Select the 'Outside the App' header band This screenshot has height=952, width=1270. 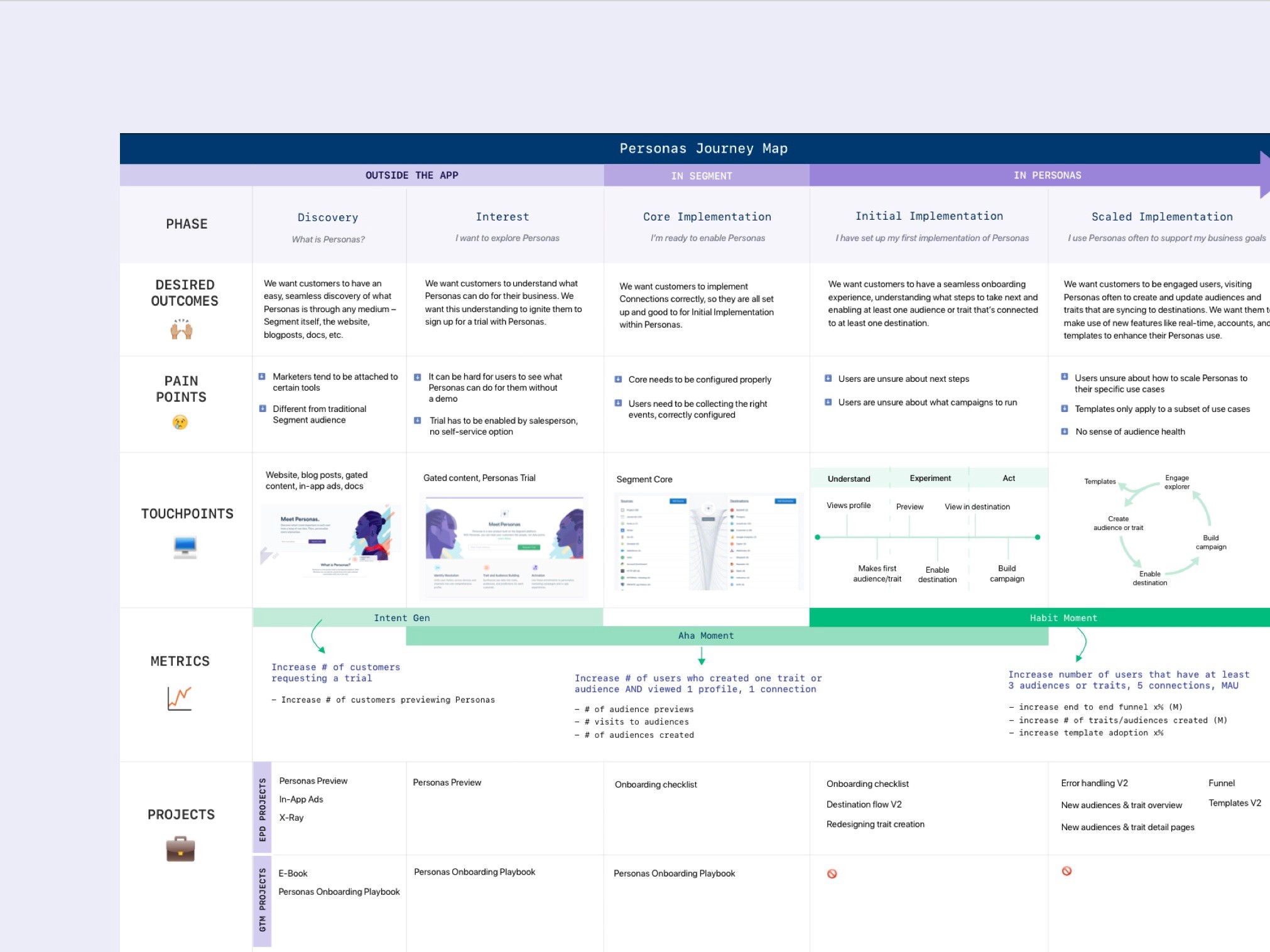(411, 175)
